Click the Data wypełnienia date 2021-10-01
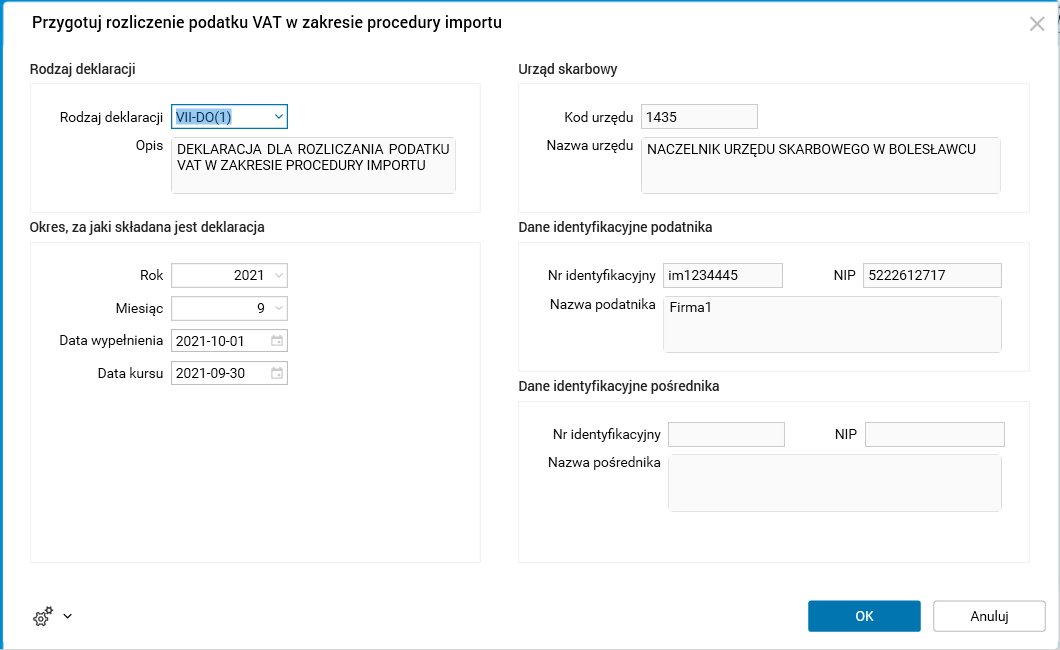Image resolution: width=1060 pixels, height=650 pixels. pos(210,341)
